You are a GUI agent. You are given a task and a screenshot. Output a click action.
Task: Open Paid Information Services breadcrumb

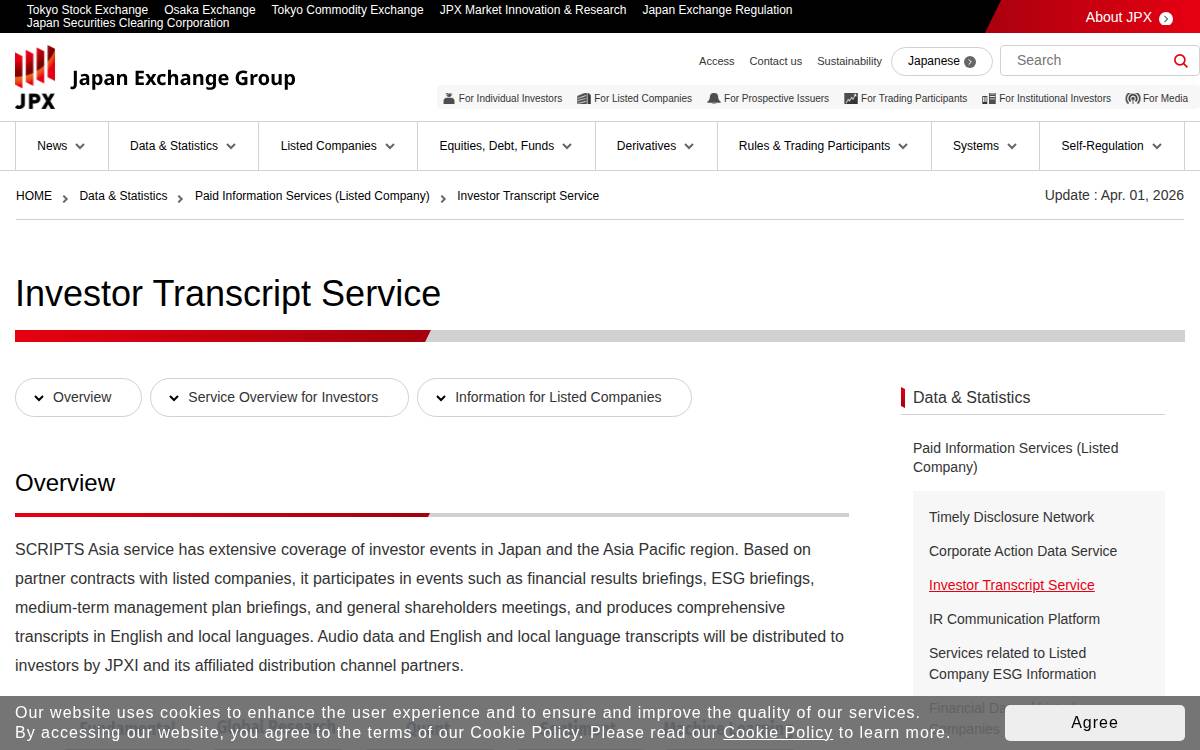click(x=312, y=196)
